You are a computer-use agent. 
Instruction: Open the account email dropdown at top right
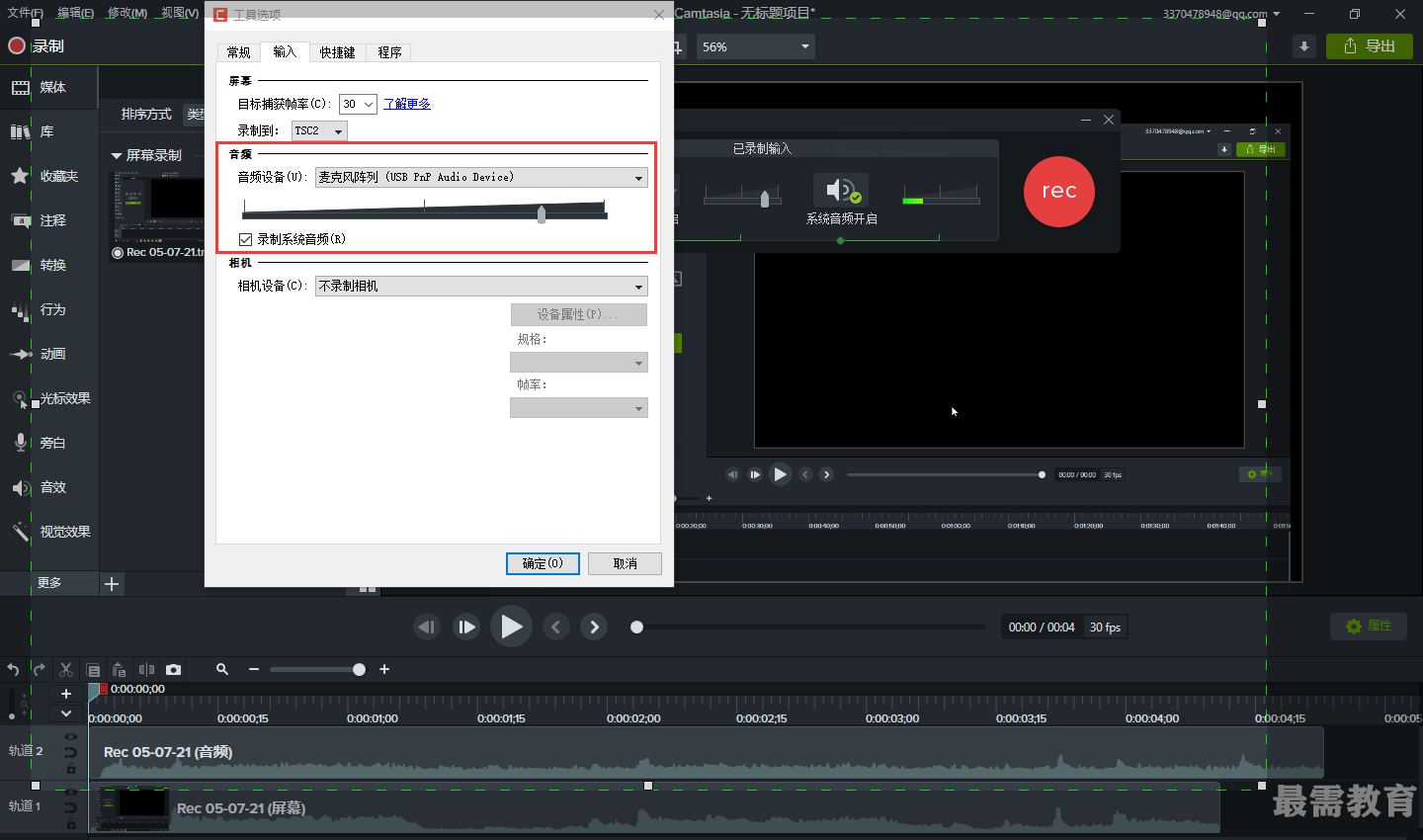(1220, 14)
